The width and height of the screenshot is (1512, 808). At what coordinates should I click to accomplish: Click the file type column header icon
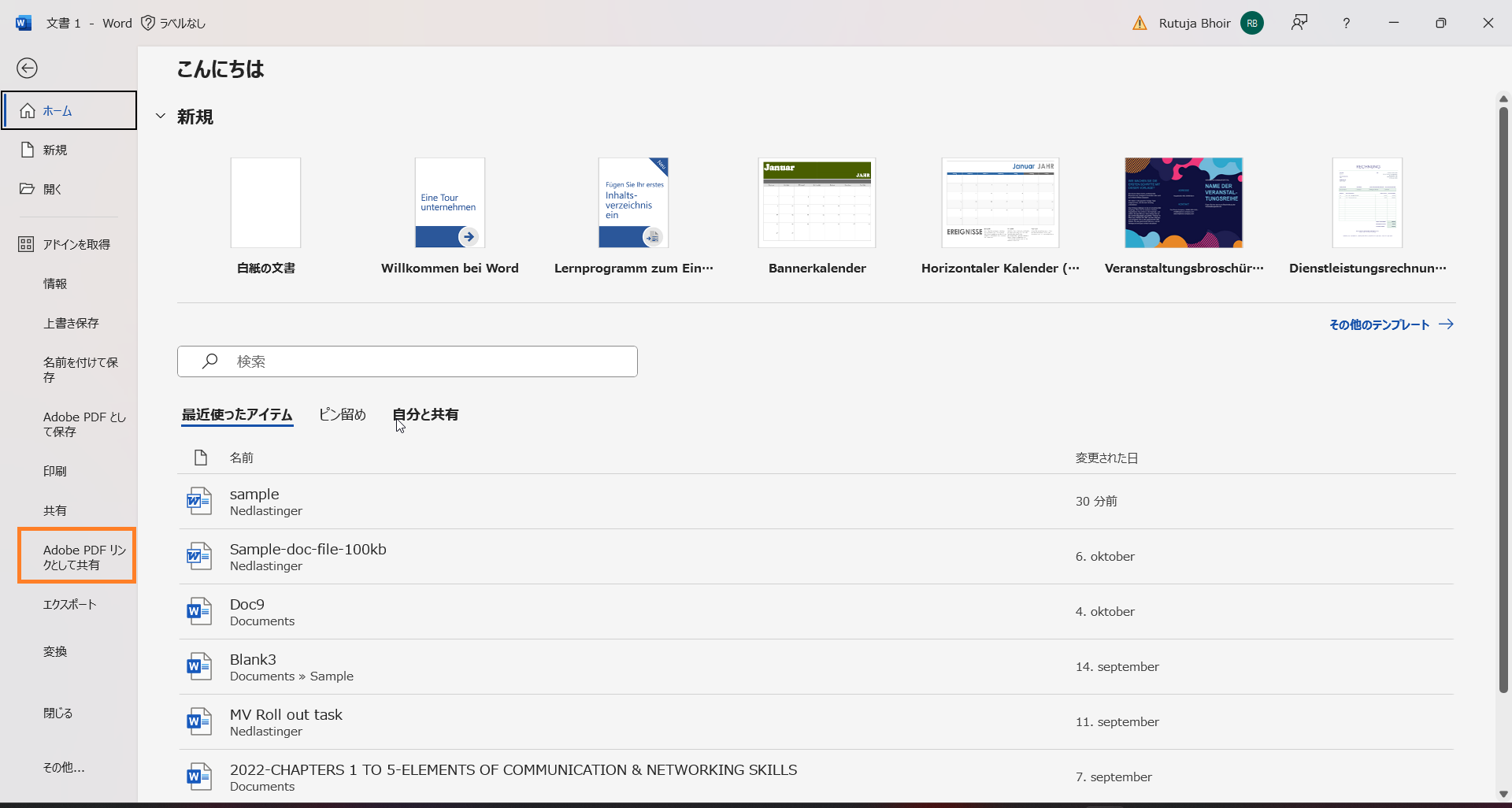(x=201, y=458)
